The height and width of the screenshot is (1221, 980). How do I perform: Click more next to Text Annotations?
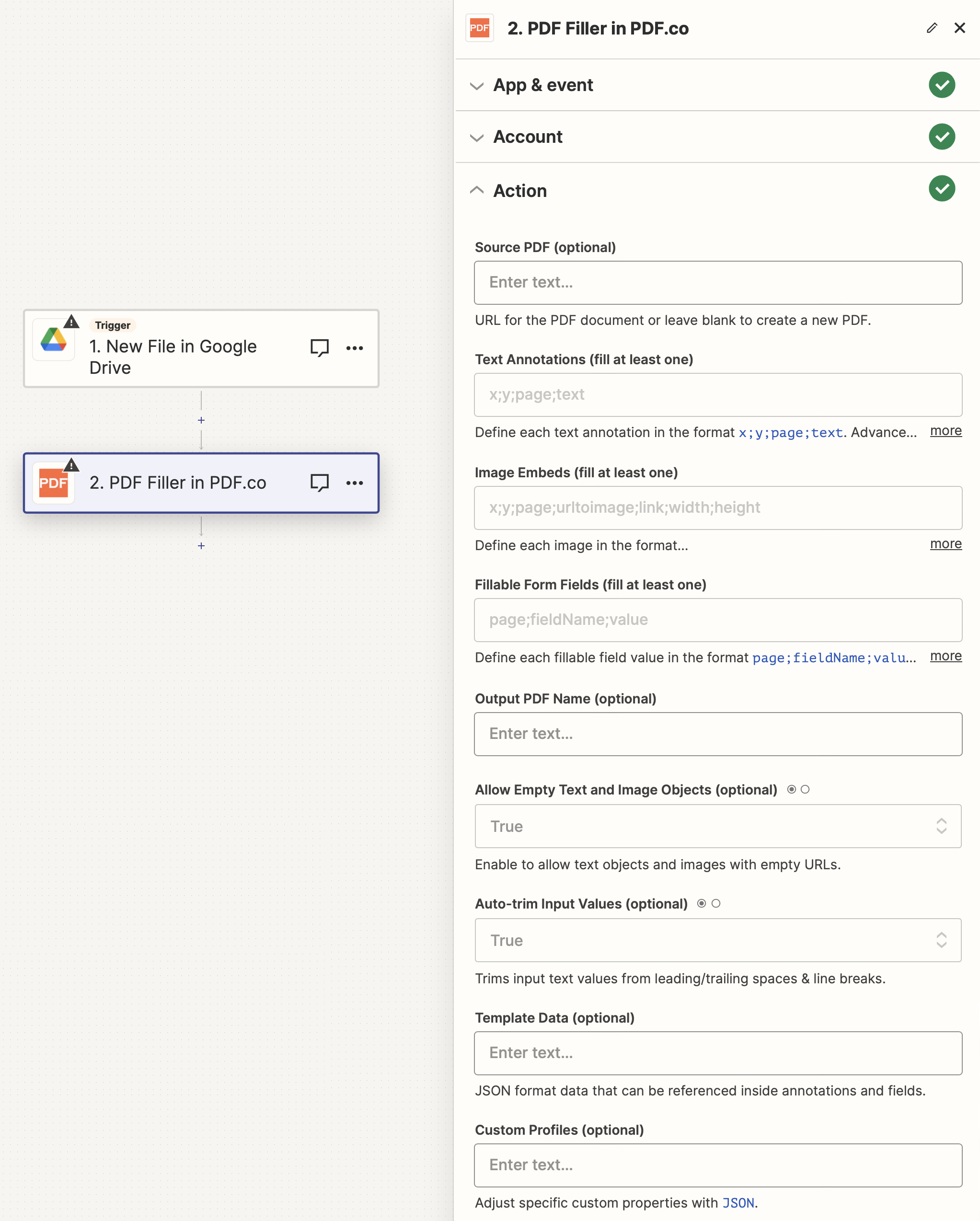[945, 431]
